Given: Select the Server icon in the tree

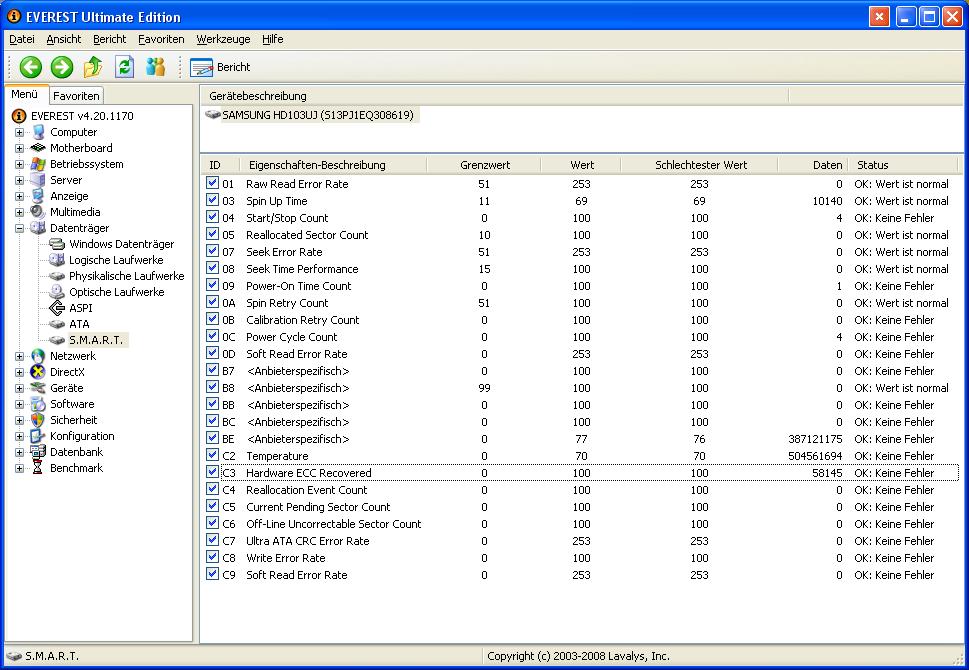Looking at the screenshot, I should (x=38, y=180).
